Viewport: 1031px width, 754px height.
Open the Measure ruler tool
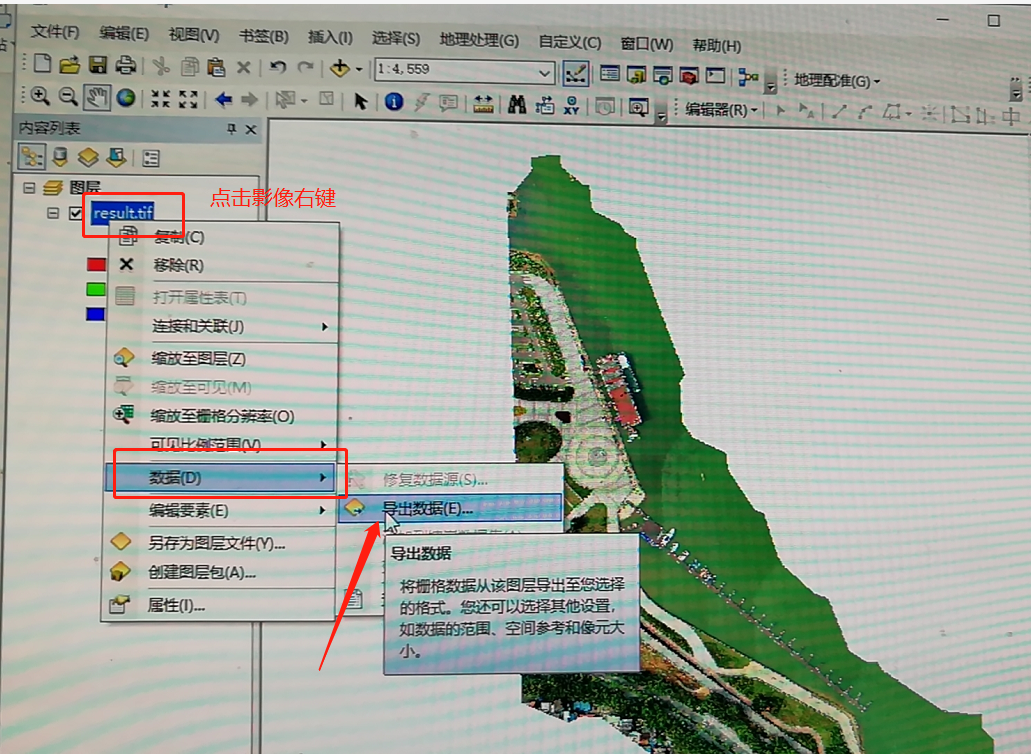click(x=483, y=103)
